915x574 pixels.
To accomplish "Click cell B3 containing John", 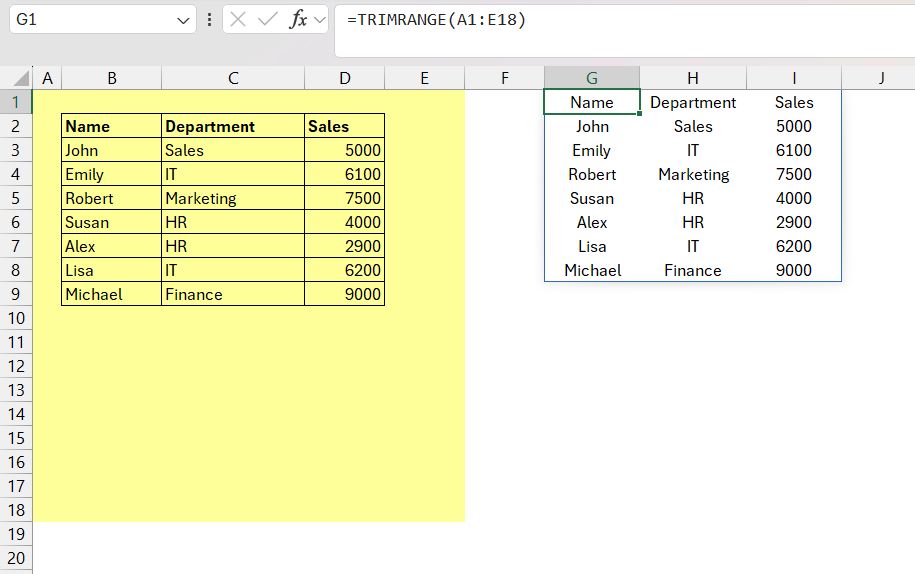I will coord(111,150).
